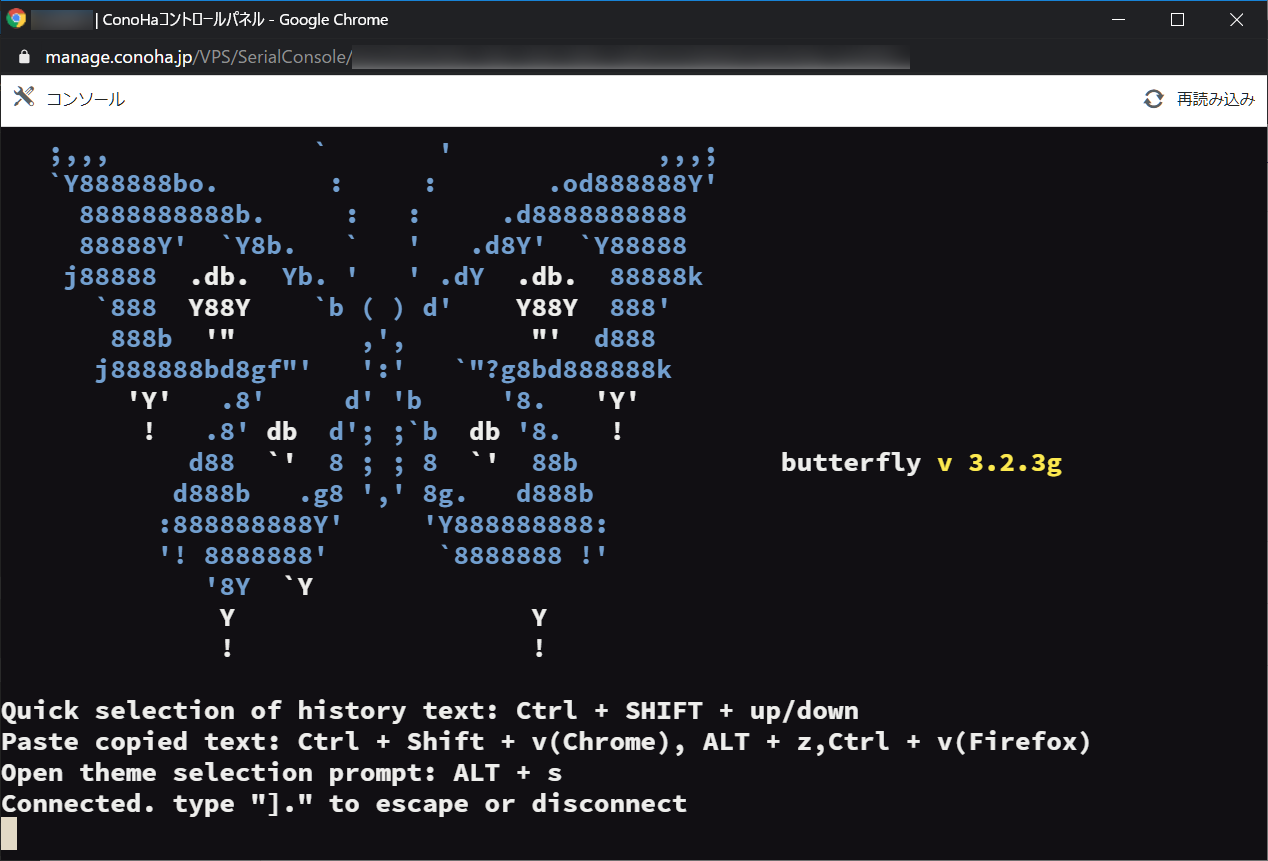Open the コンソール console menu
The width and height of the screenshot is (1268, 861).
coord(86,99)
